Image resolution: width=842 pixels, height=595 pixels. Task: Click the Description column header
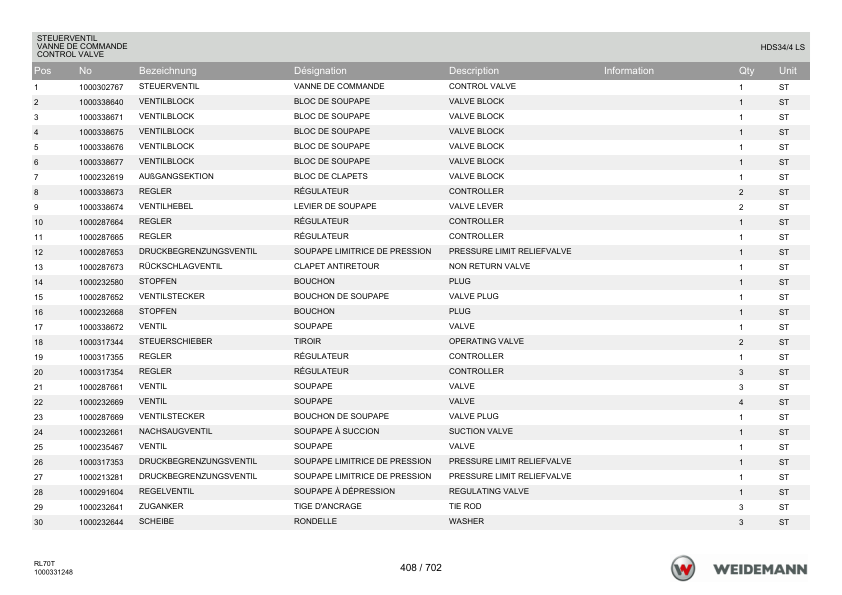pos(474,70)
